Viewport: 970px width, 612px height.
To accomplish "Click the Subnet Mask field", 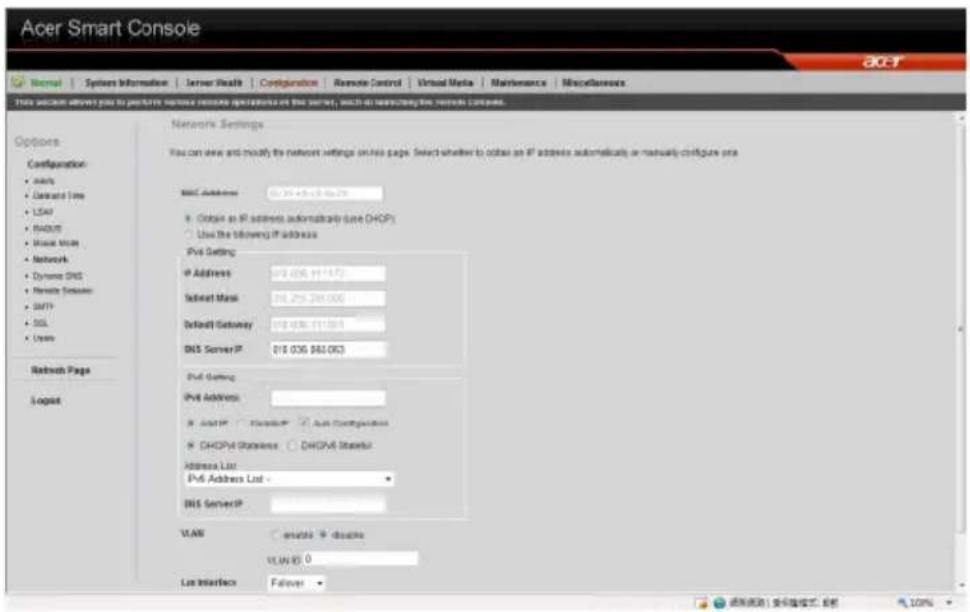I will 328,299.
